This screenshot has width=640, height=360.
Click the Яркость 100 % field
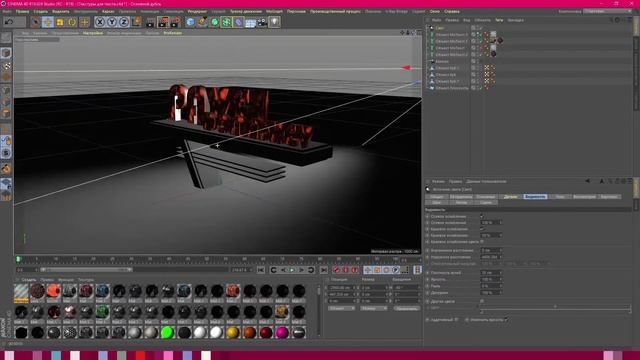coord(491,279)
